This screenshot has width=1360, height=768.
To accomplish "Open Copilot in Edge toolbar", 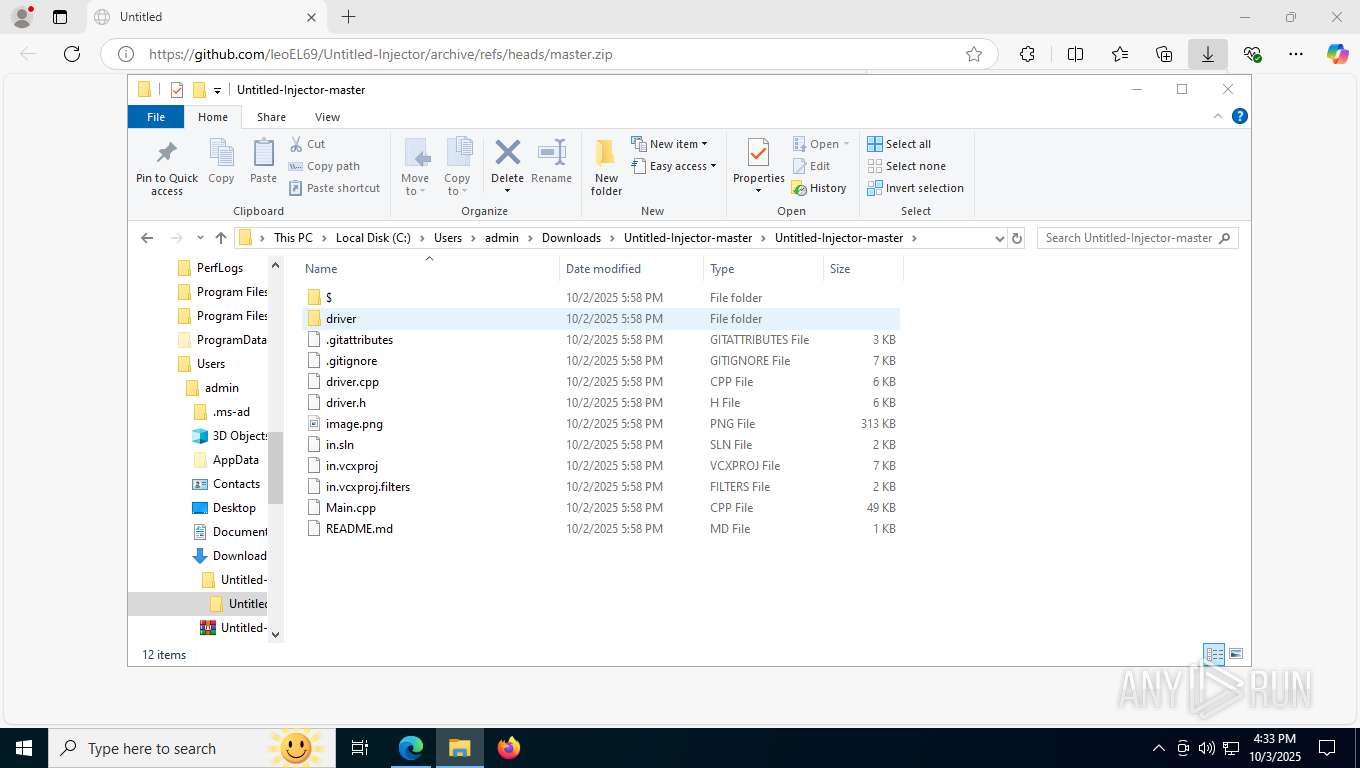I will (x=1337, y=54).
